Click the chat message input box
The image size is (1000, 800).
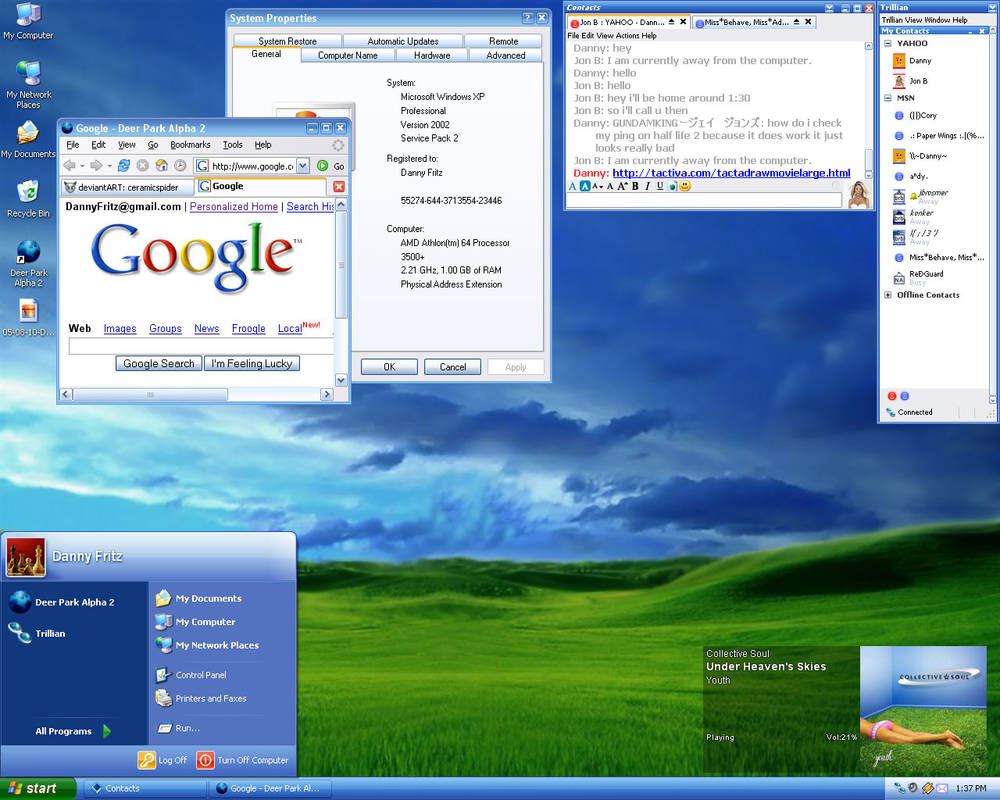[703, 200]
